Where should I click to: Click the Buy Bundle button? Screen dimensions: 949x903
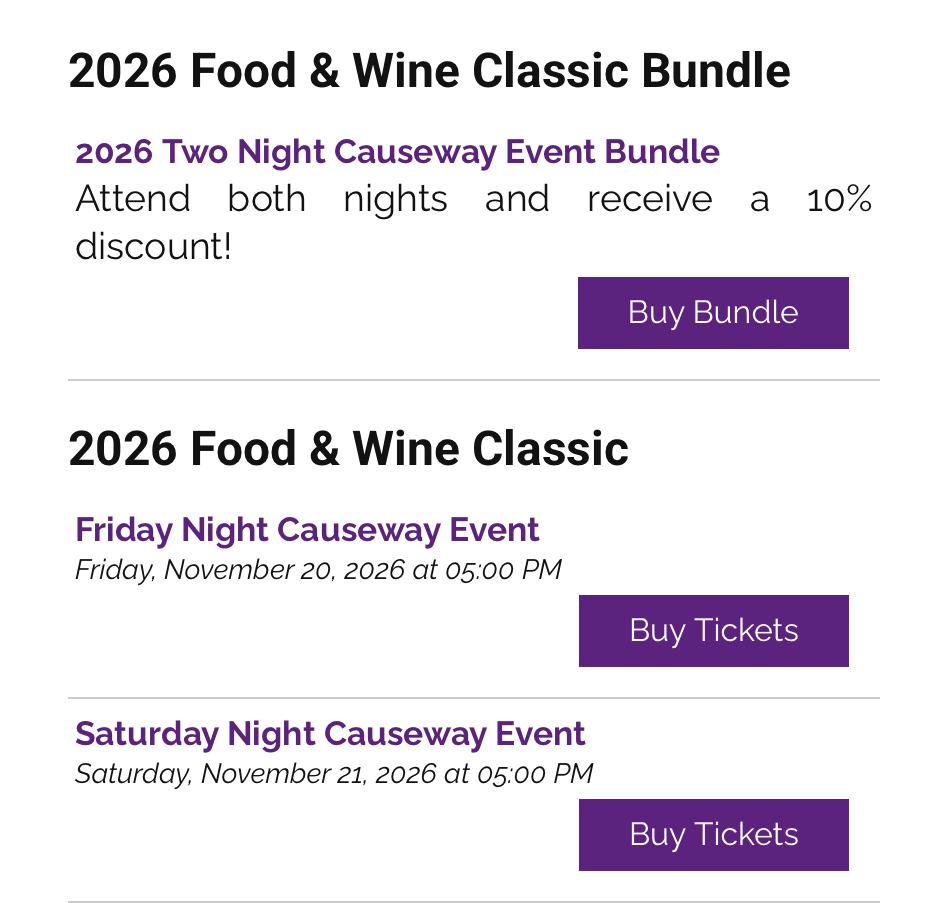pos(713,313)
